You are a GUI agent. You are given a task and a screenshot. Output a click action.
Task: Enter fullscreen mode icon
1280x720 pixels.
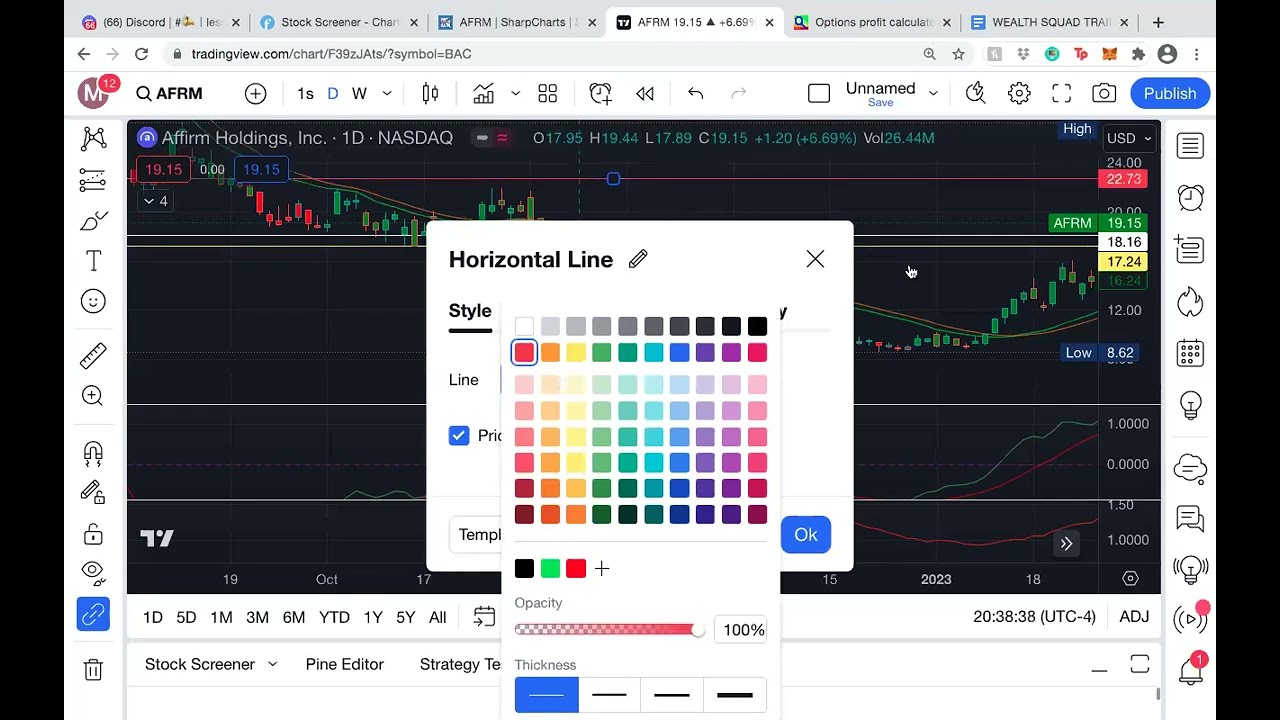click(x=1061, y=93)
